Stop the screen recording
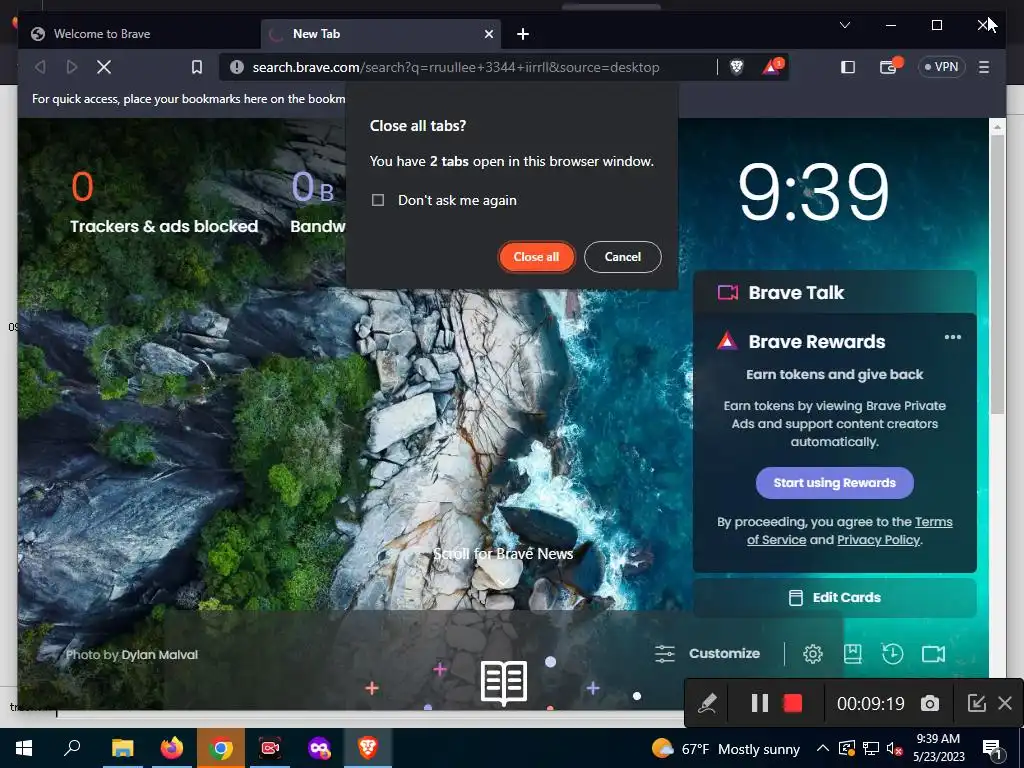Screen dimensions: 1024x768 [792, 703]
